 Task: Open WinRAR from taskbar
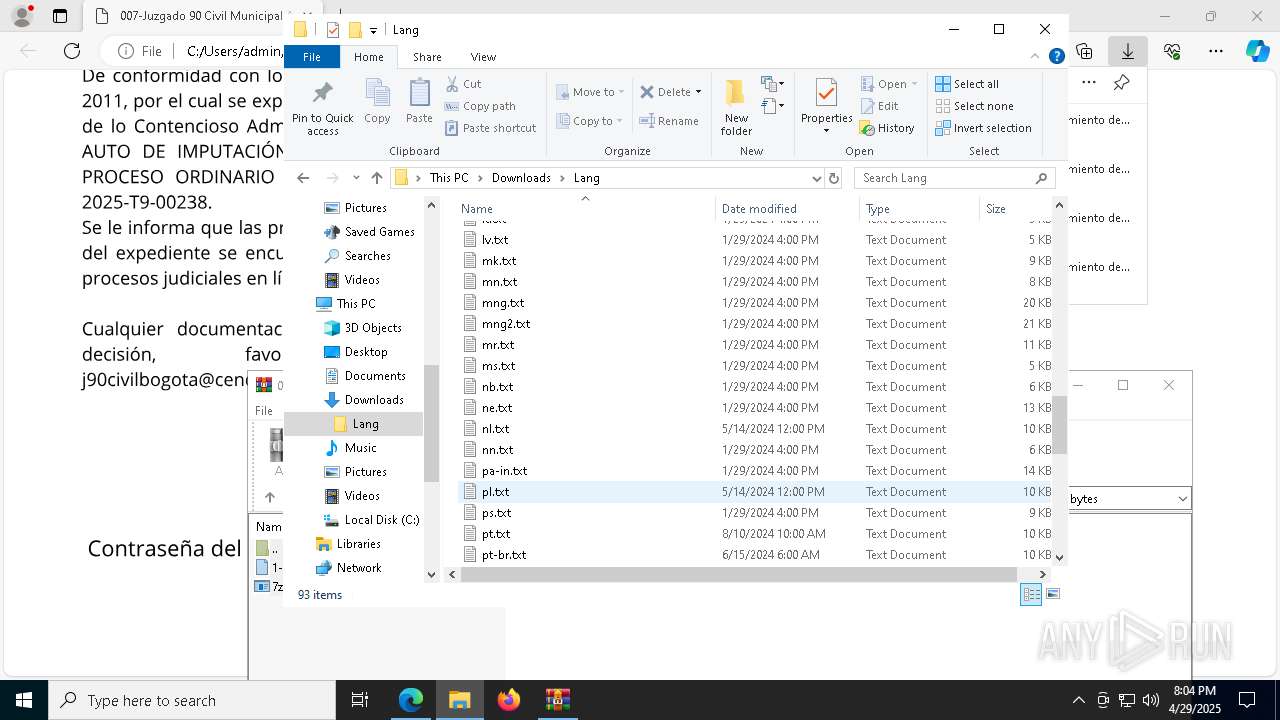pyautogui.click(x=557, y=700)
